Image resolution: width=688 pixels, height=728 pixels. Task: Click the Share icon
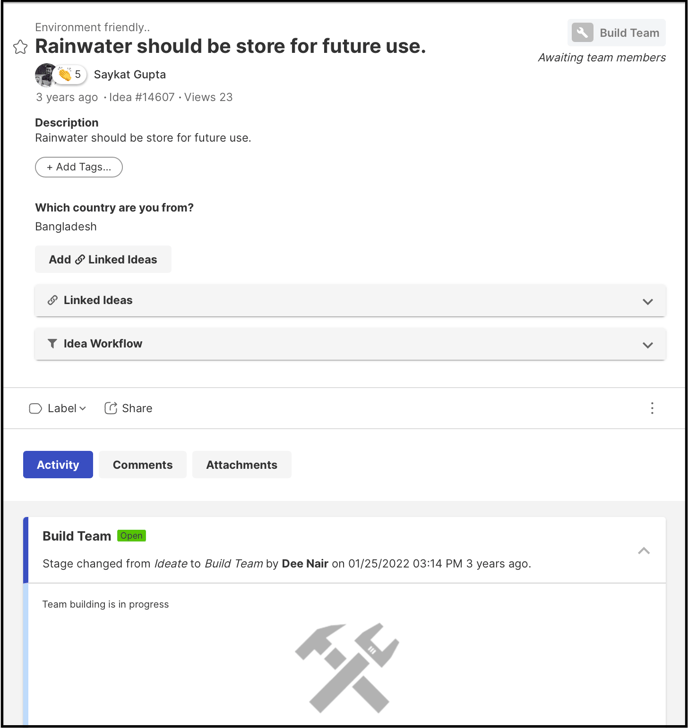point(110,408)
